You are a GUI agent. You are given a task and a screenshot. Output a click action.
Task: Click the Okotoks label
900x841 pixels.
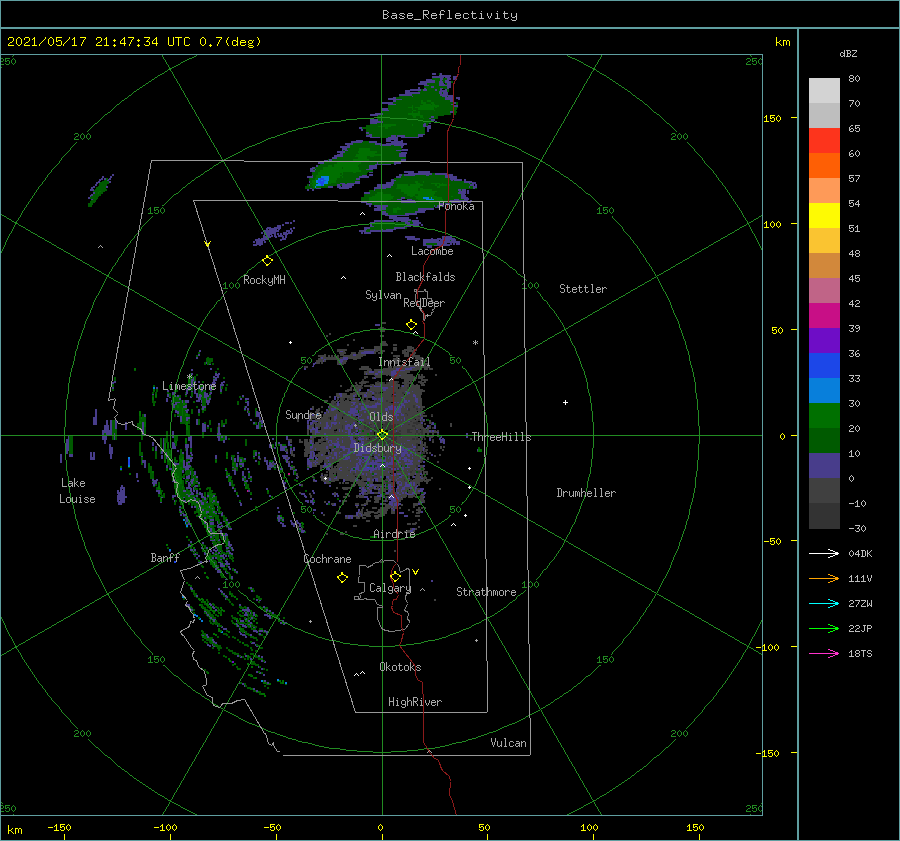coord(400,667)
